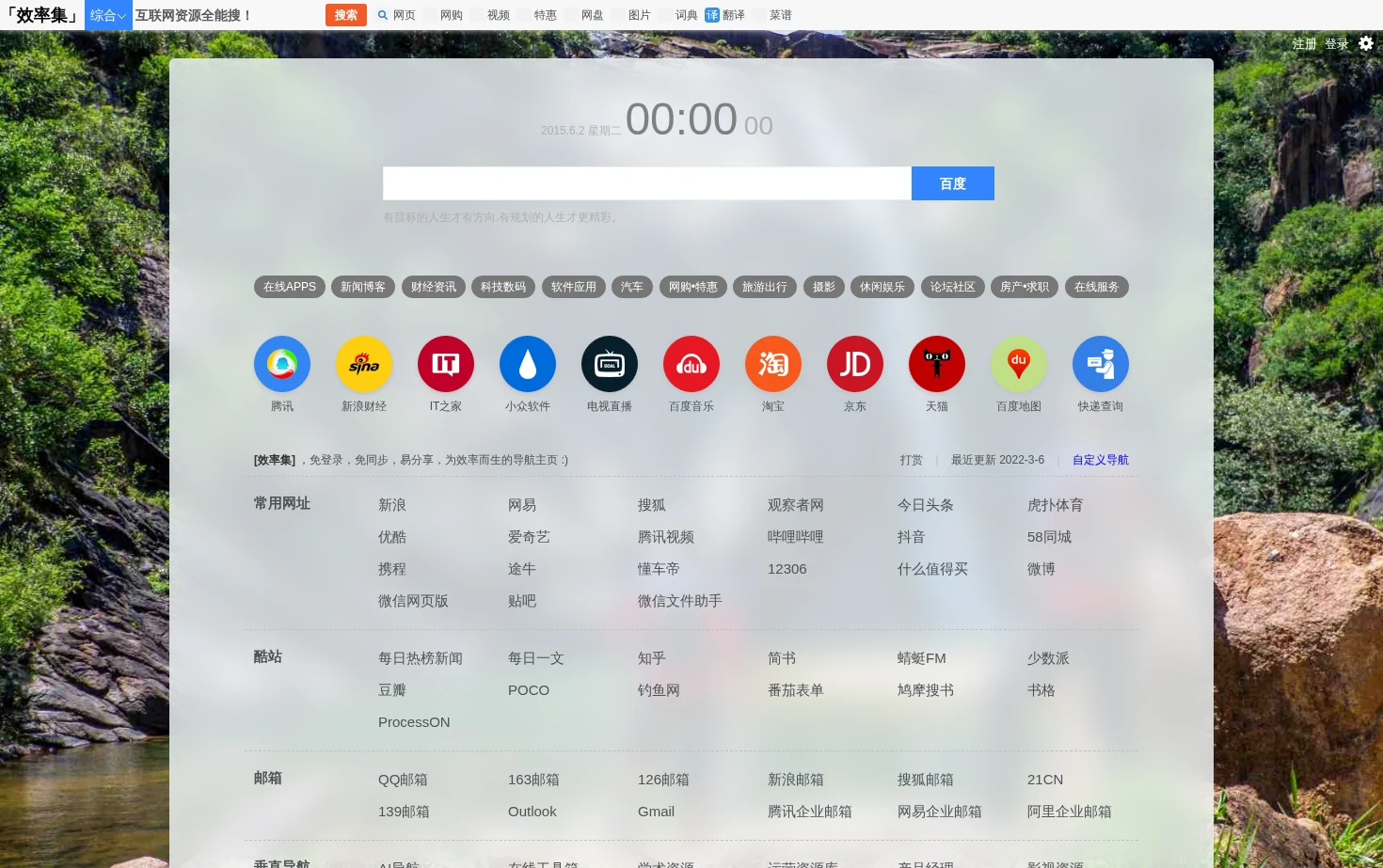Choose the 科技数码 category pill
Screen dimensions: 1383x868
(503, 287)
